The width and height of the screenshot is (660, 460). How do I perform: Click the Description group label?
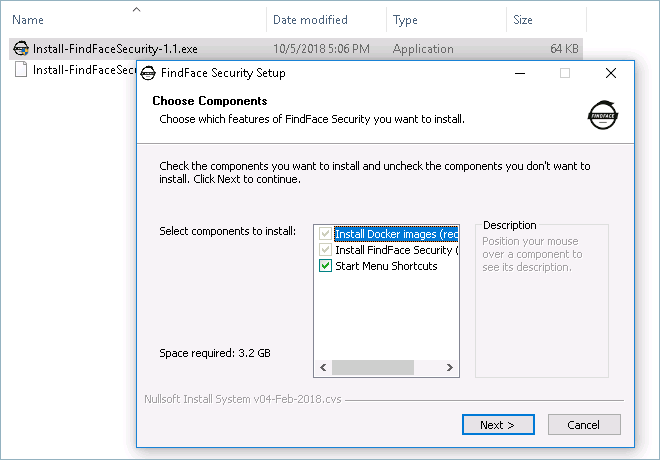tap(509, 225)
